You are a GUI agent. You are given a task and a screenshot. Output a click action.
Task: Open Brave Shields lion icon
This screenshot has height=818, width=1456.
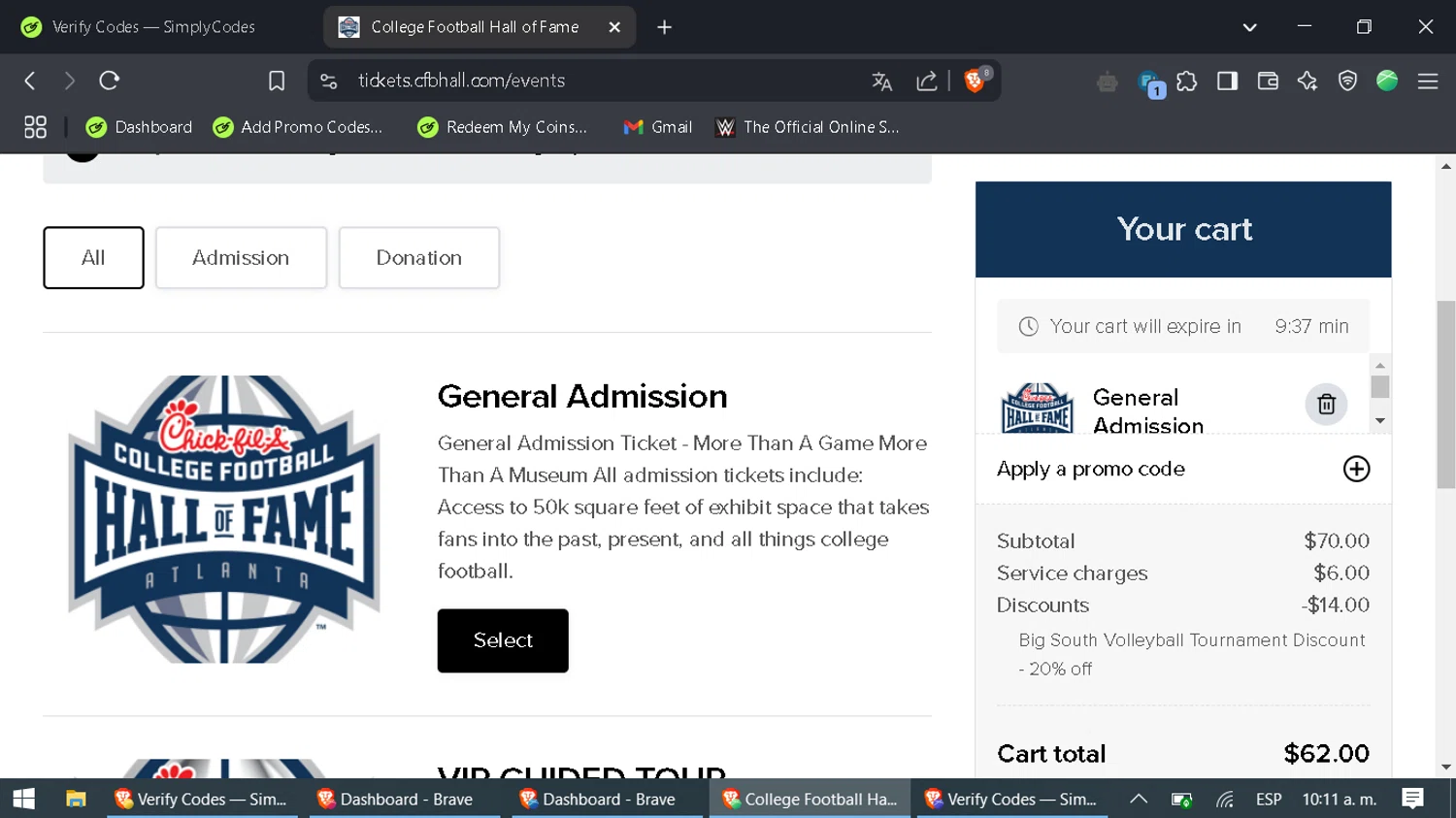(x=975, y=81)
